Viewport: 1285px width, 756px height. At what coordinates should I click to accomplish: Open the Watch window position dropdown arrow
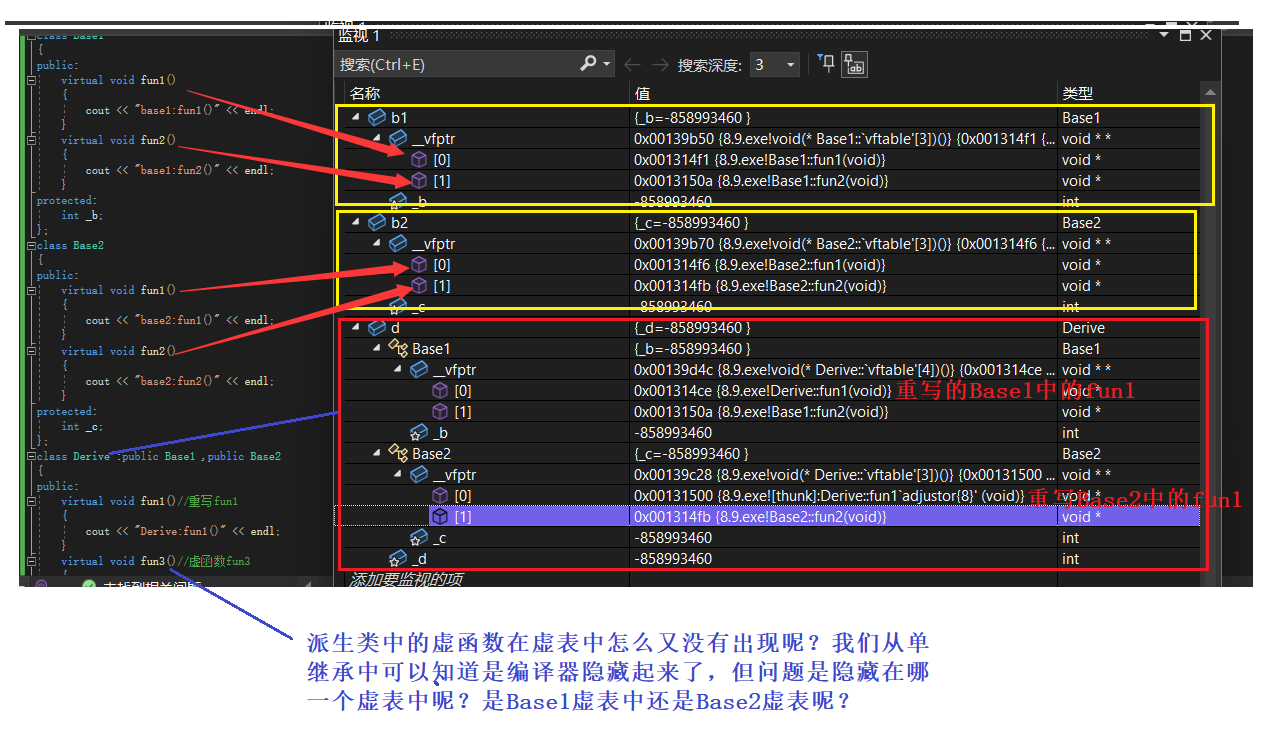[1164, 35]
